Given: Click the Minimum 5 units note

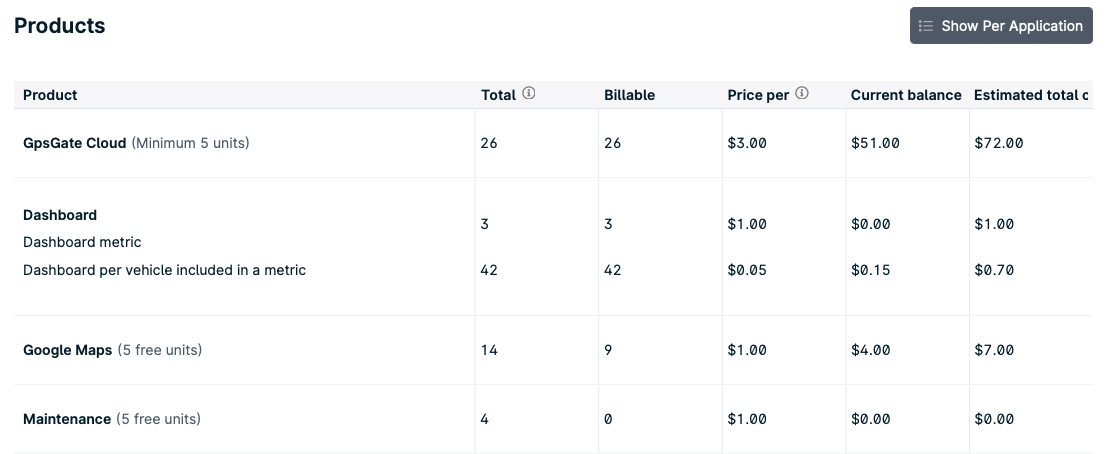Looking at the screenshot, I should pos(190,143).
